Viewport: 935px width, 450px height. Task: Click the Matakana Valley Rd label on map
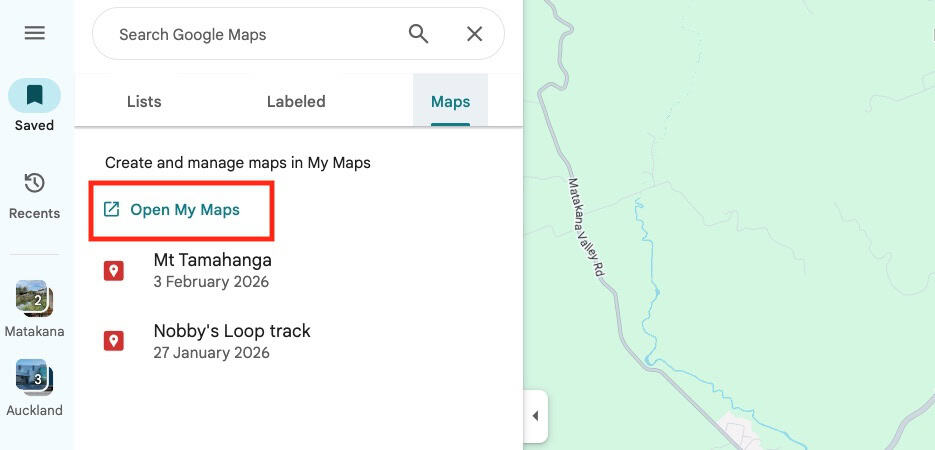[587, 228]
